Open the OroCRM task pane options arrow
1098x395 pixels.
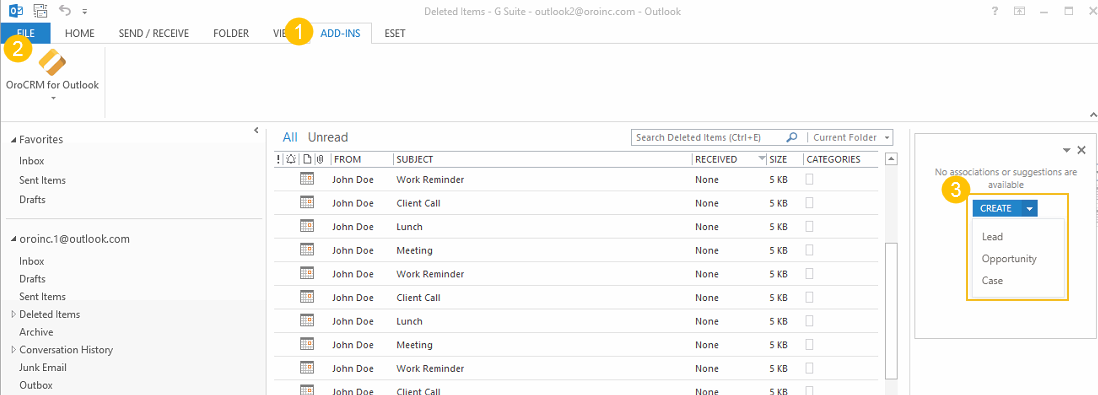pyautogui.click(x=1066, y=150)
